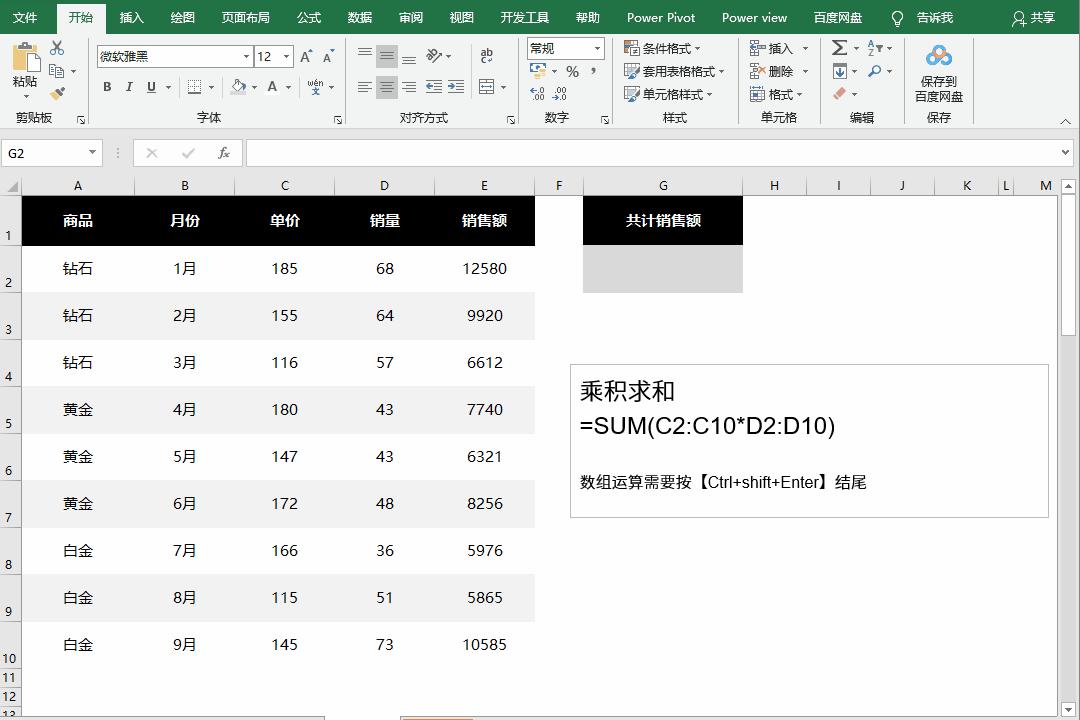Apply the font color A button

(x=272, y=87)
